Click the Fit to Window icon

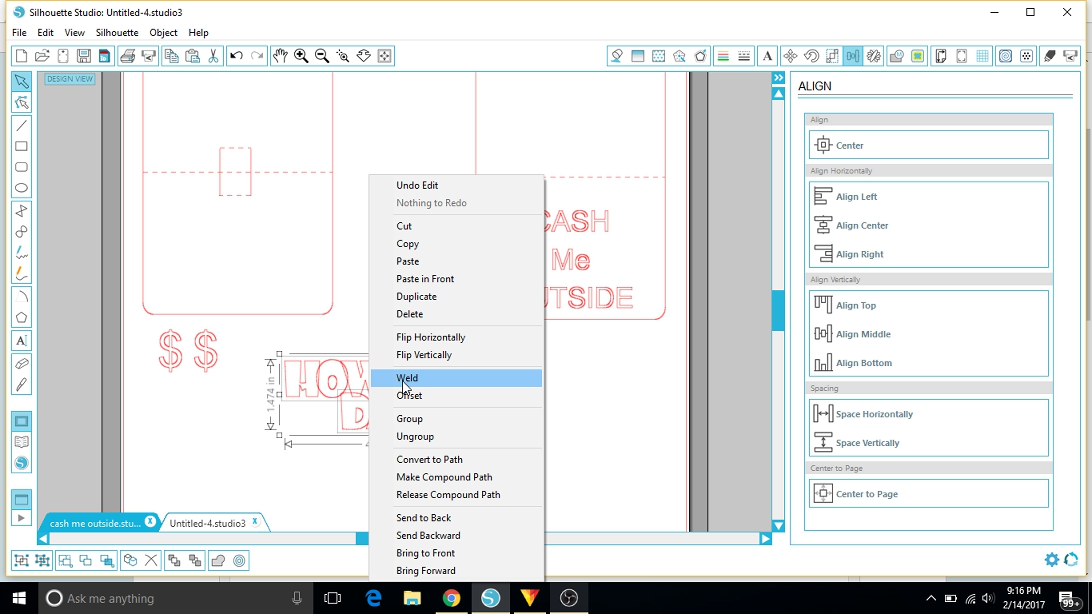coord(384,56)
